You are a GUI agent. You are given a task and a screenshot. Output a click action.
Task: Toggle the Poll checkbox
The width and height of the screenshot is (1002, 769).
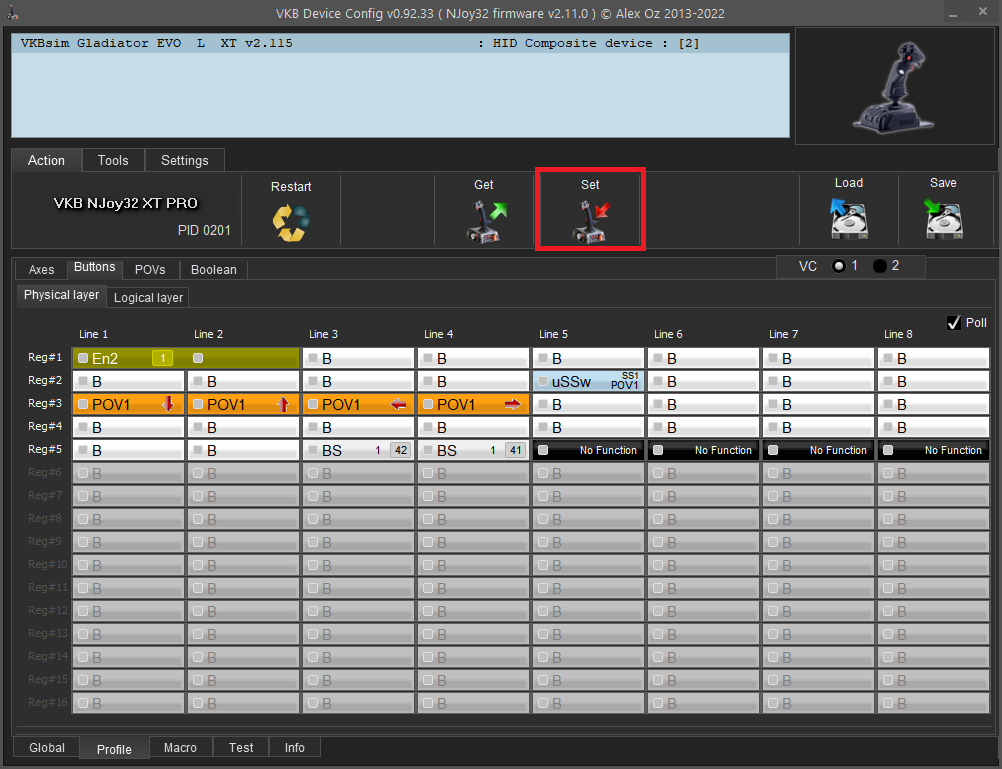(953, 323)
